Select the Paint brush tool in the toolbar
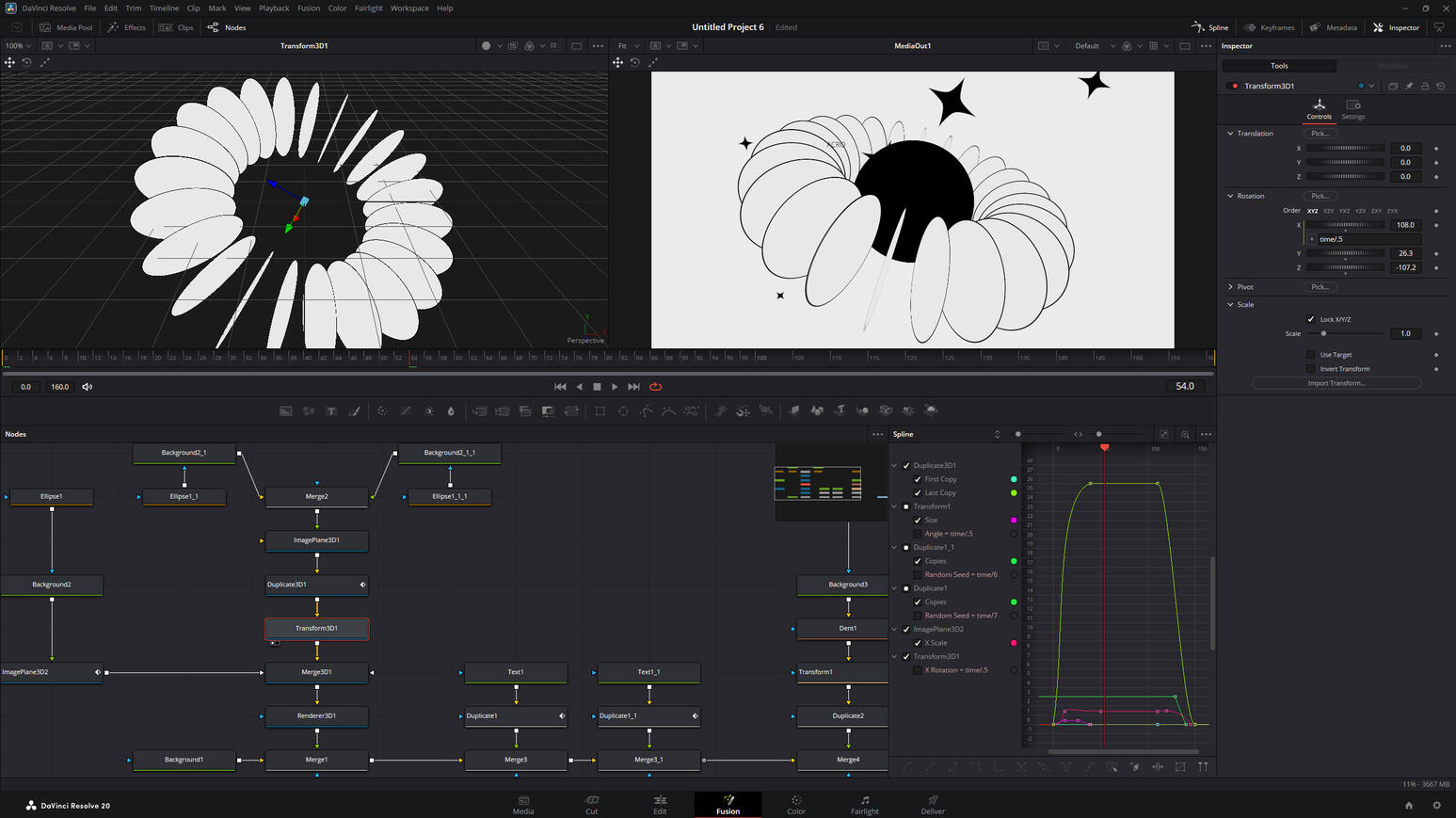Screen dimensions: 1456x818 coord(355,410)
